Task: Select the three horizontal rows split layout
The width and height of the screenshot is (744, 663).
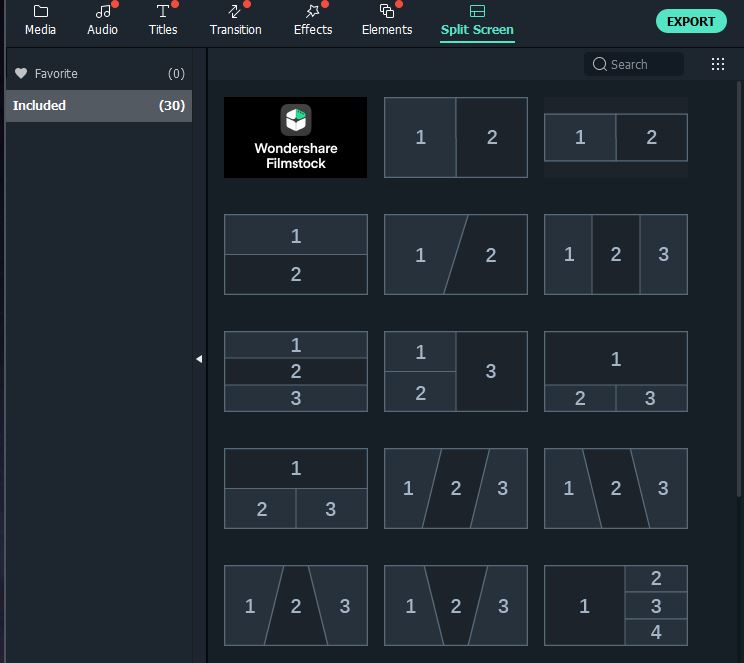Action: click(x=295, y=371)
